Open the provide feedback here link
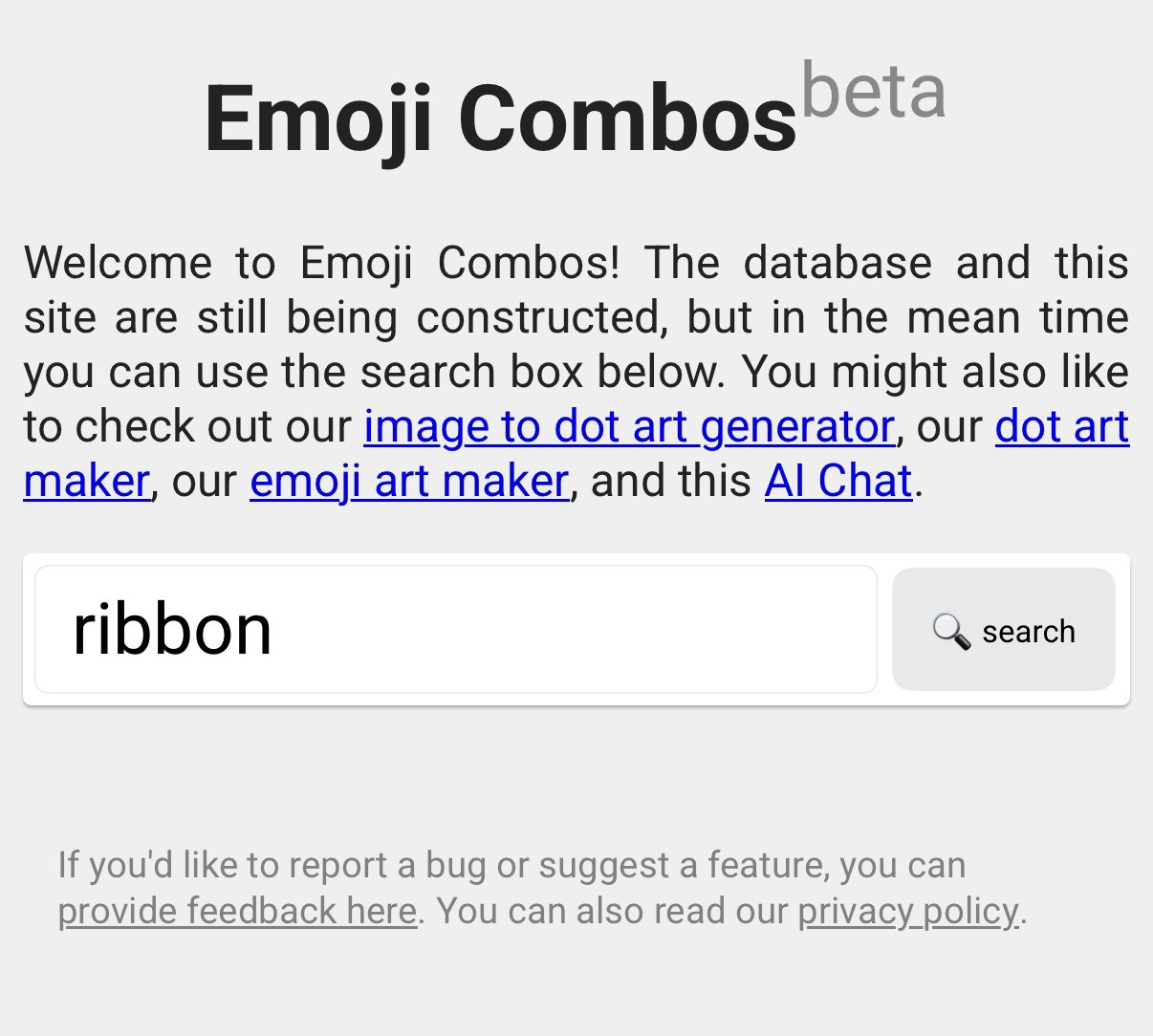The image size is (1153, 1036). click(237, 911)
